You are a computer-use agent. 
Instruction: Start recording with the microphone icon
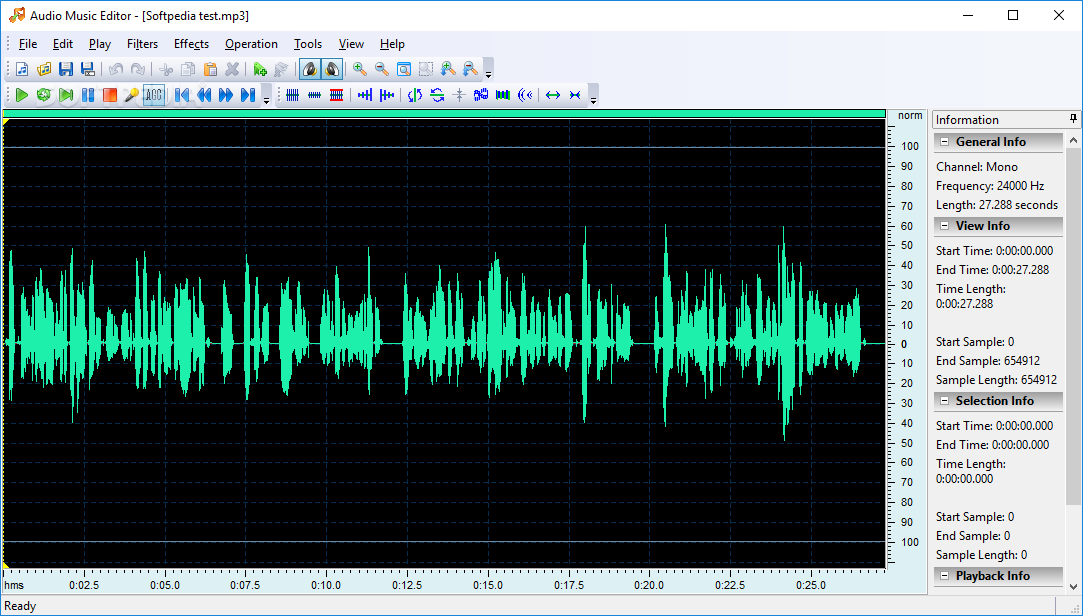tap(131, 95)
